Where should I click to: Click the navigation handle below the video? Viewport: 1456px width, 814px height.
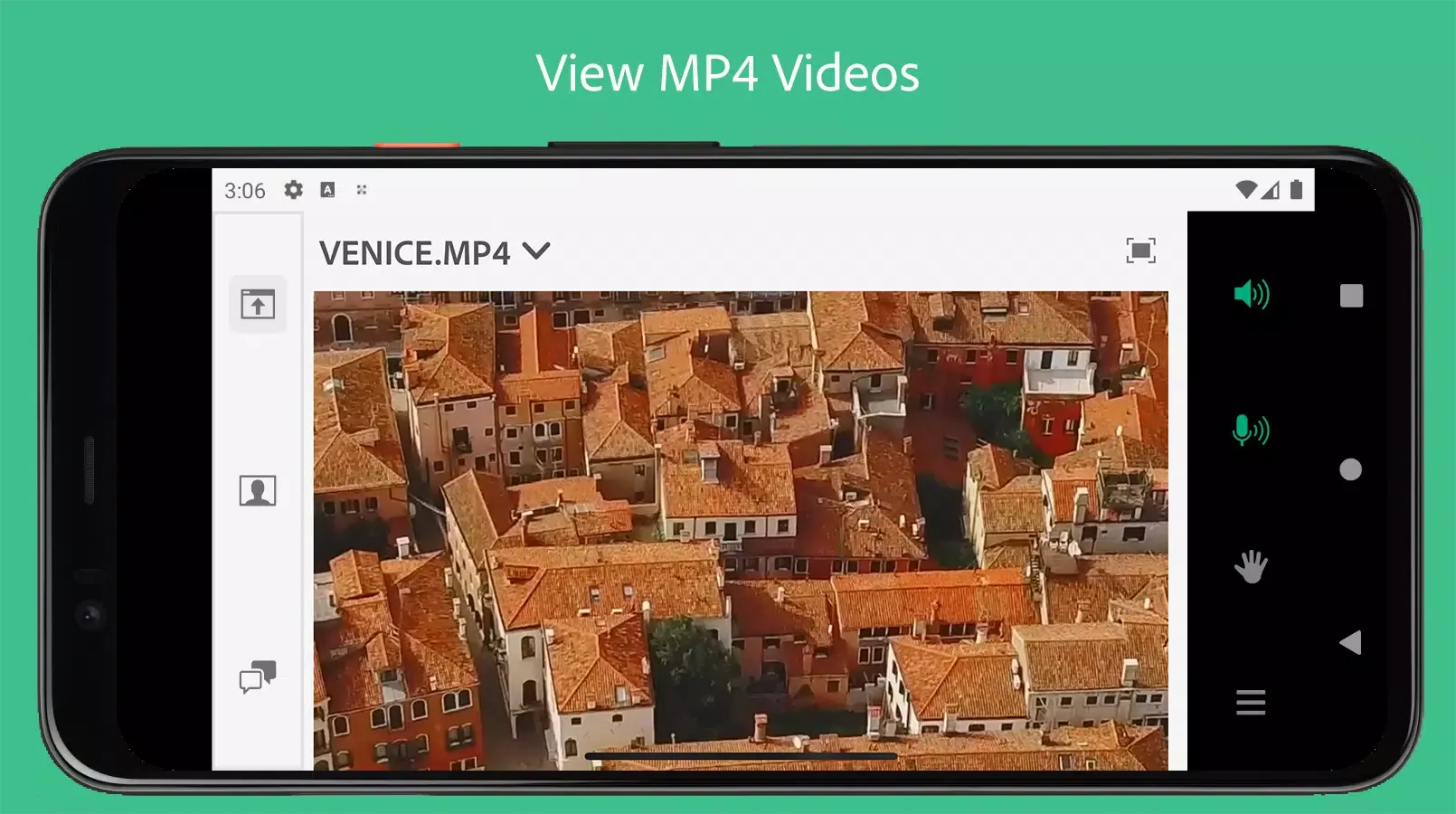point(710,753)
